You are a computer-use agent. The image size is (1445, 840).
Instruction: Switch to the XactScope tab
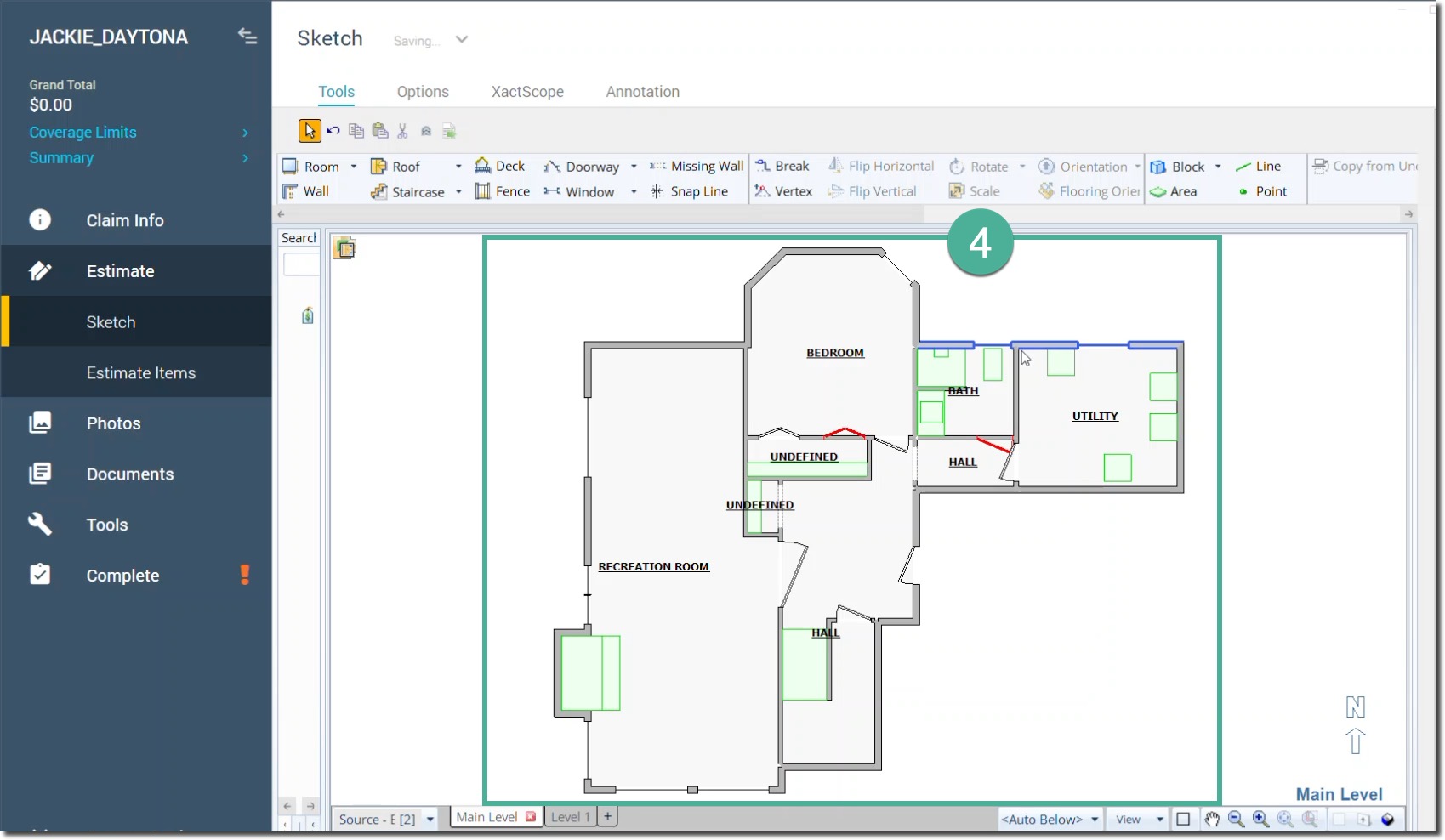(527, 92)
